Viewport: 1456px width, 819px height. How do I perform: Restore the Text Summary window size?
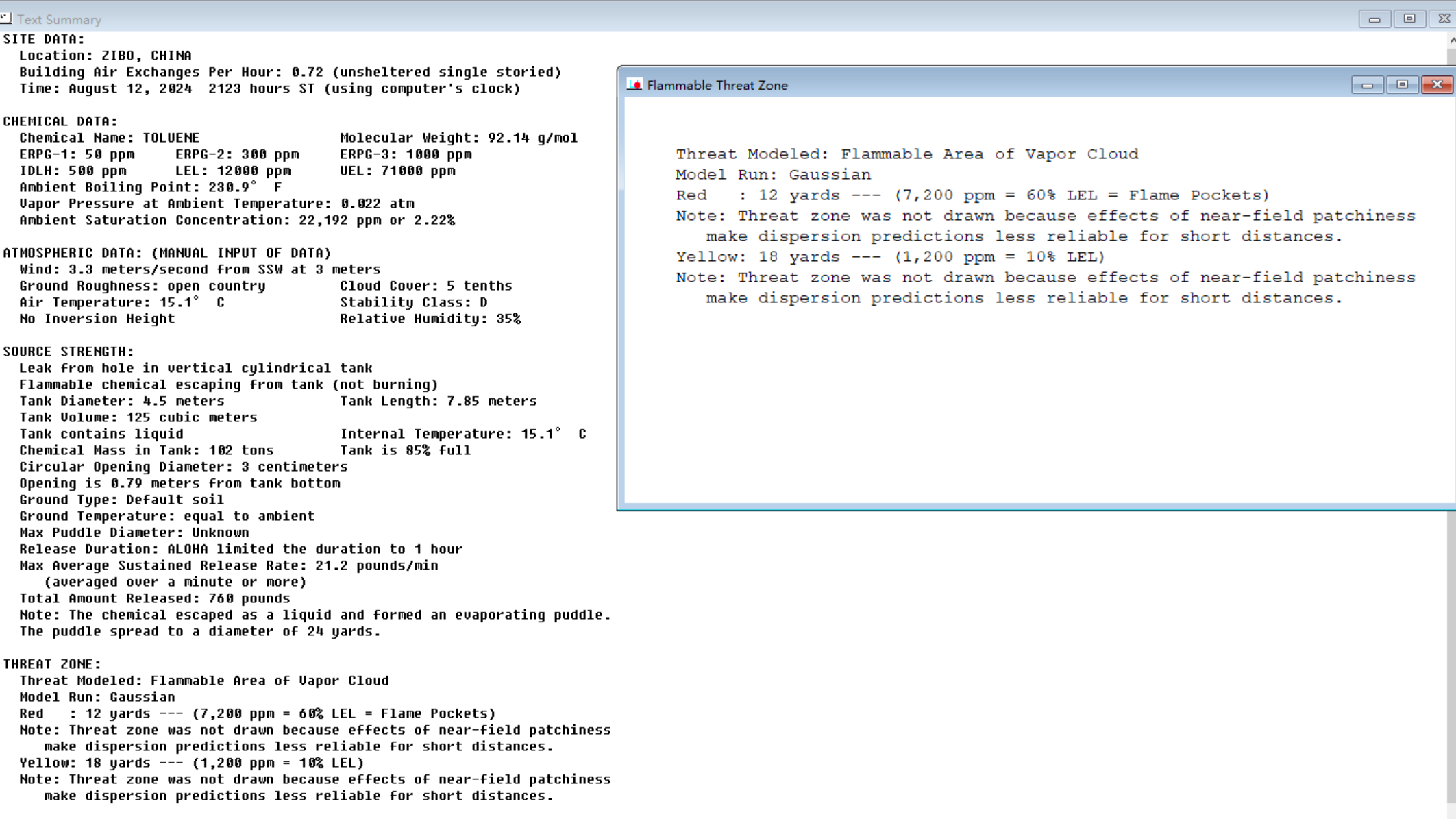click(1409, 19)
